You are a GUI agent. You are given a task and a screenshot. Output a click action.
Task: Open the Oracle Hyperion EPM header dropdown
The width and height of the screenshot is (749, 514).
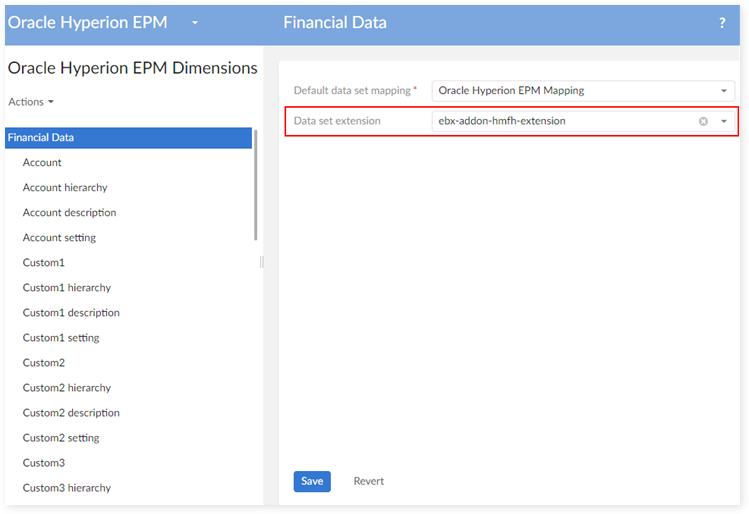pyautogui.click(x=195, y=22)
